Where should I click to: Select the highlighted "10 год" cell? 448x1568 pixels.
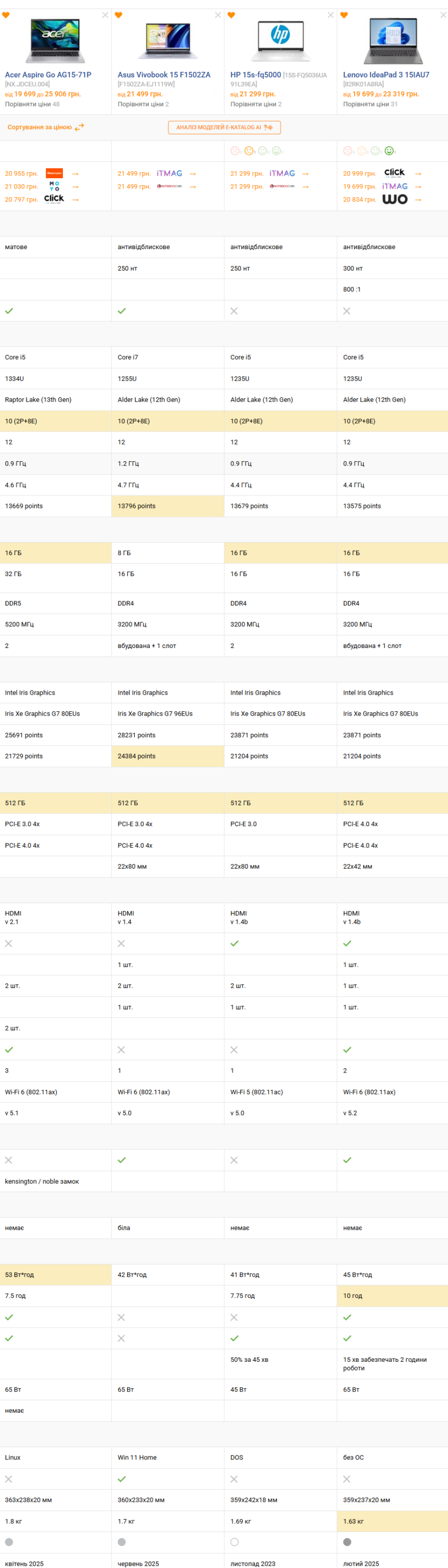[393, 1296]
